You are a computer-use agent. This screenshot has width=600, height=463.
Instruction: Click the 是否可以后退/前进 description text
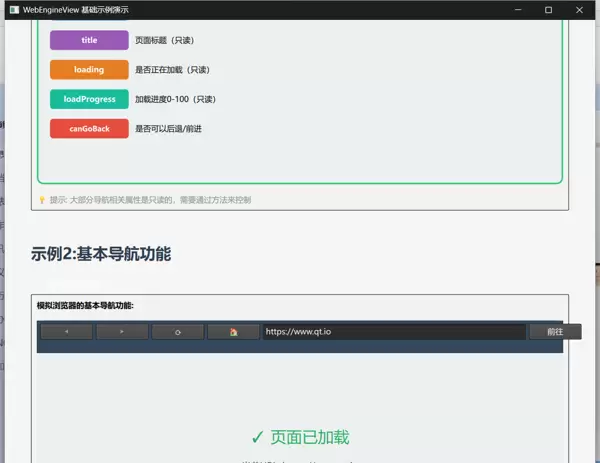coord(175,129)
